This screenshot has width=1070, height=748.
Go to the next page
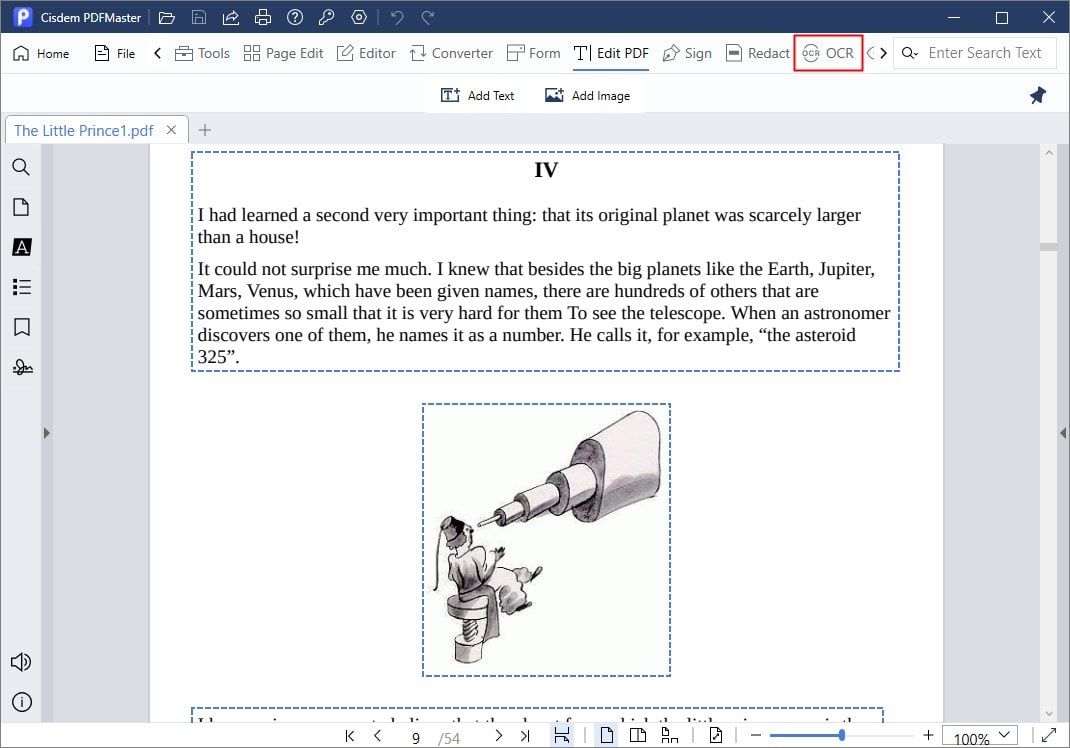[x=498, y=736]
